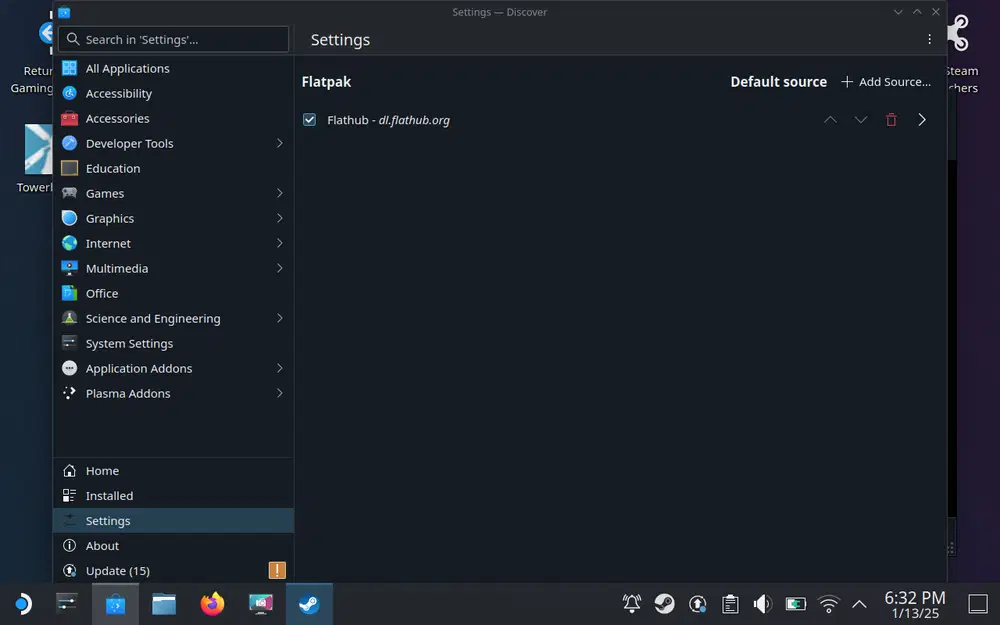Screen dimensions: 1000x625
Task: Select the Office category
Action: tap(173, 293)
